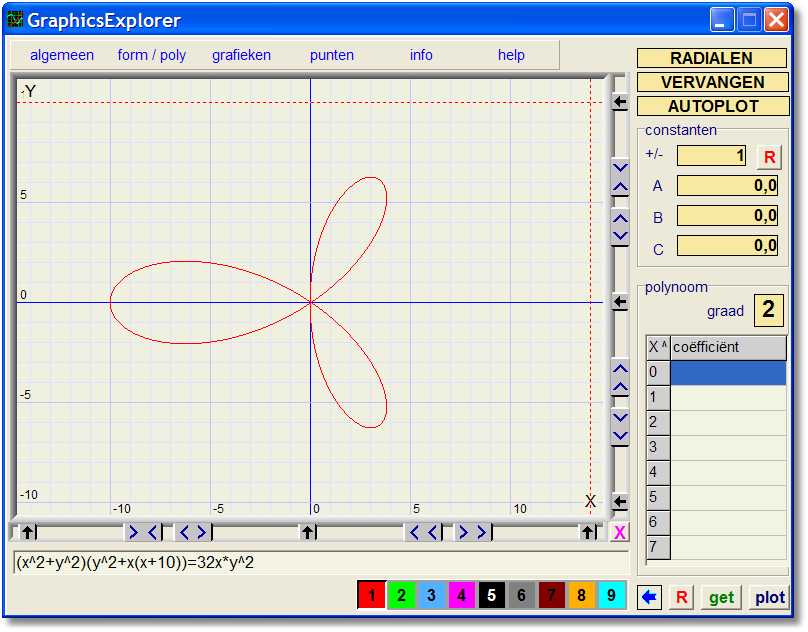This screenshot has height=632, width=808.
Task: Select red color swatch 1
Action: (372, 595)
